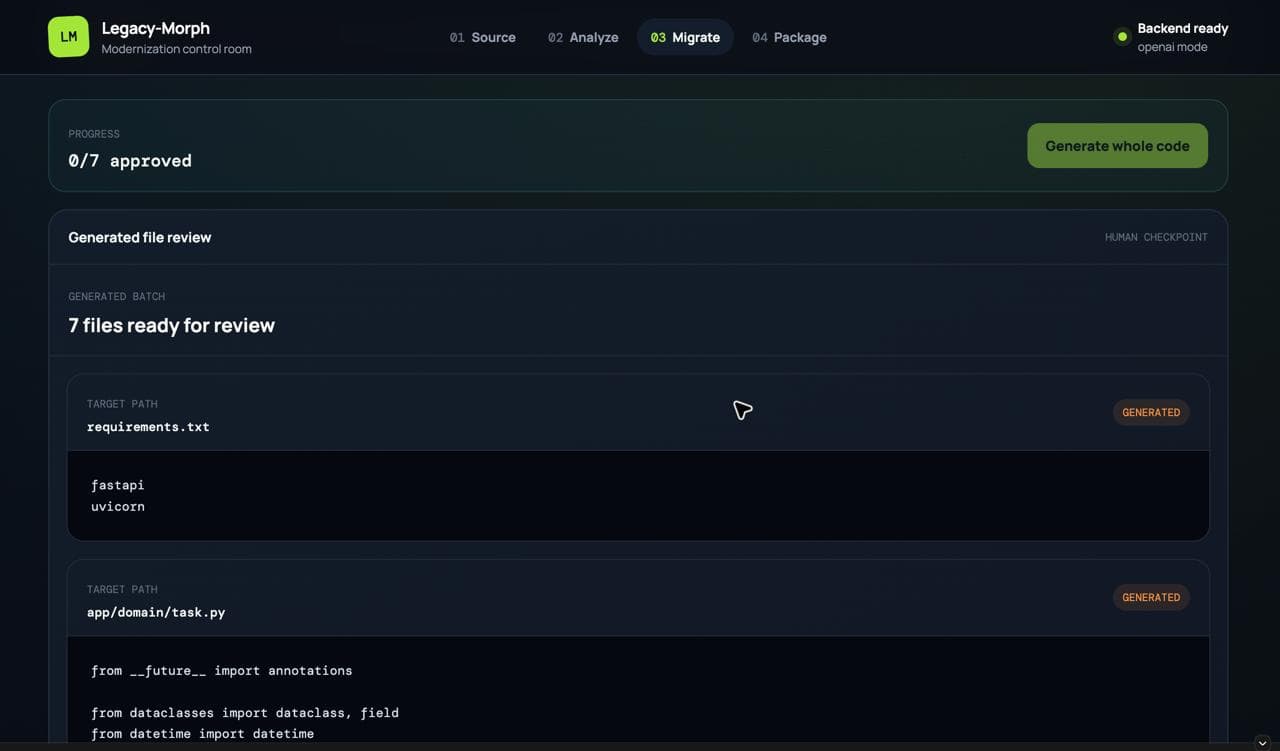Screen dimensions: 1280x751
Task: Click the Backend ready status text
Action: (1183, 28)
